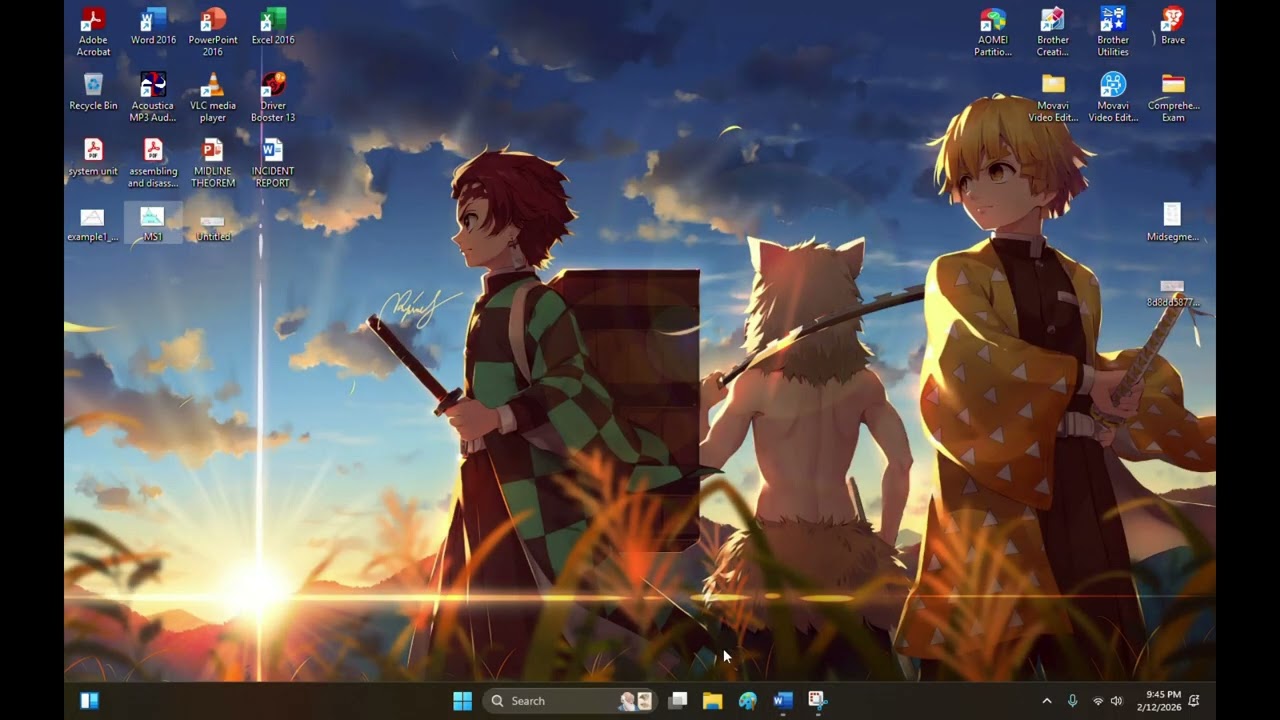Open the clock showing 9:45 PM
The width and height of the screenshot is (1280, 720).
(1162, 701)
